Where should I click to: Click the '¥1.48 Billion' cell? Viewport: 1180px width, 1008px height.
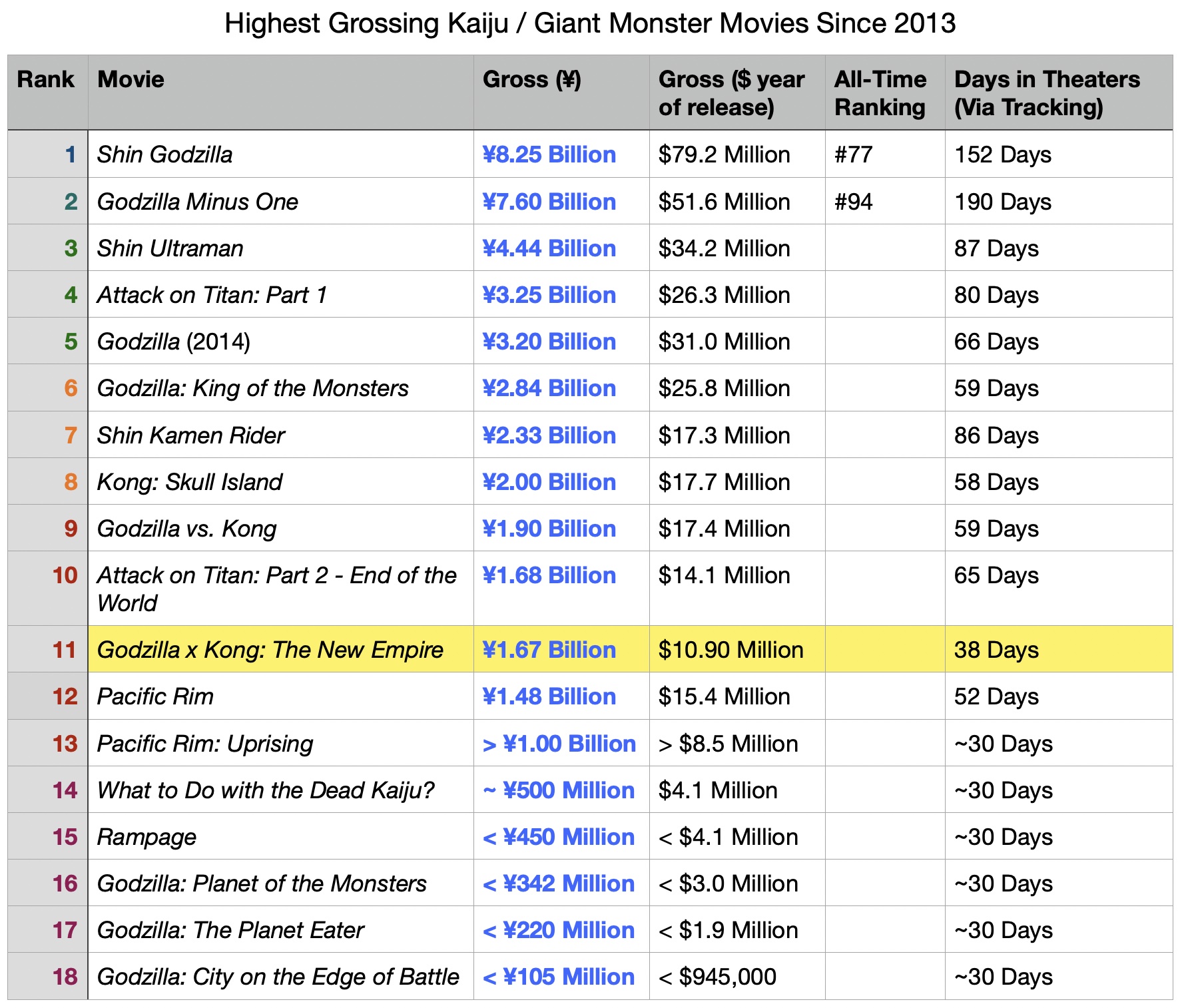coord(561,696)
